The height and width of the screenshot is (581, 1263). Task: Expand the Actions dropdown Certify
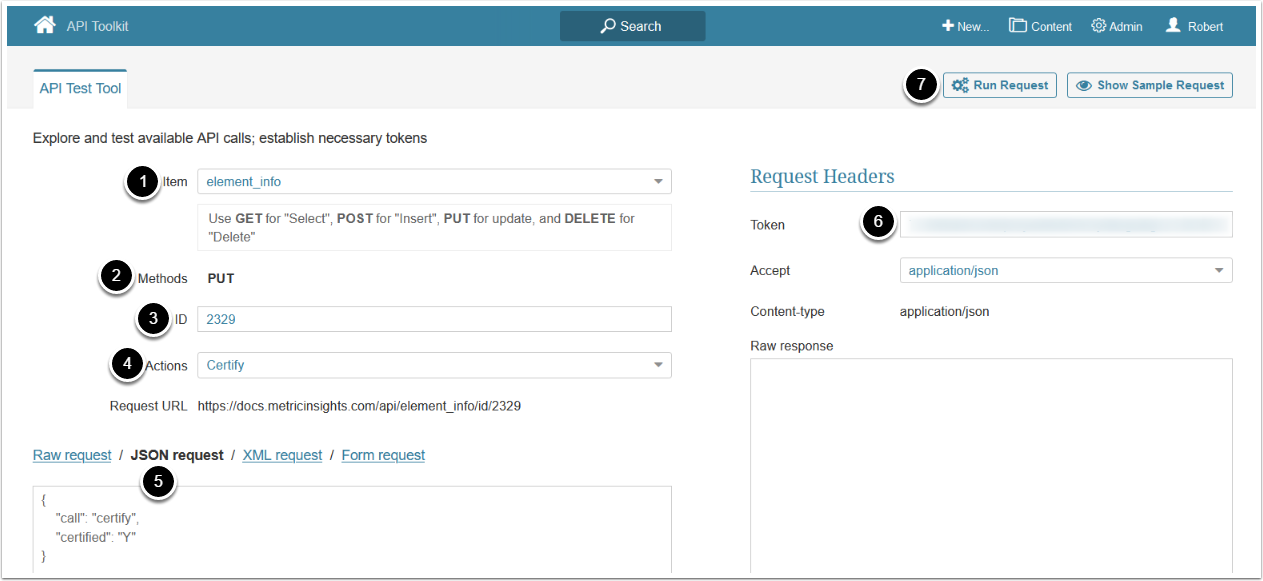point(434,365)
